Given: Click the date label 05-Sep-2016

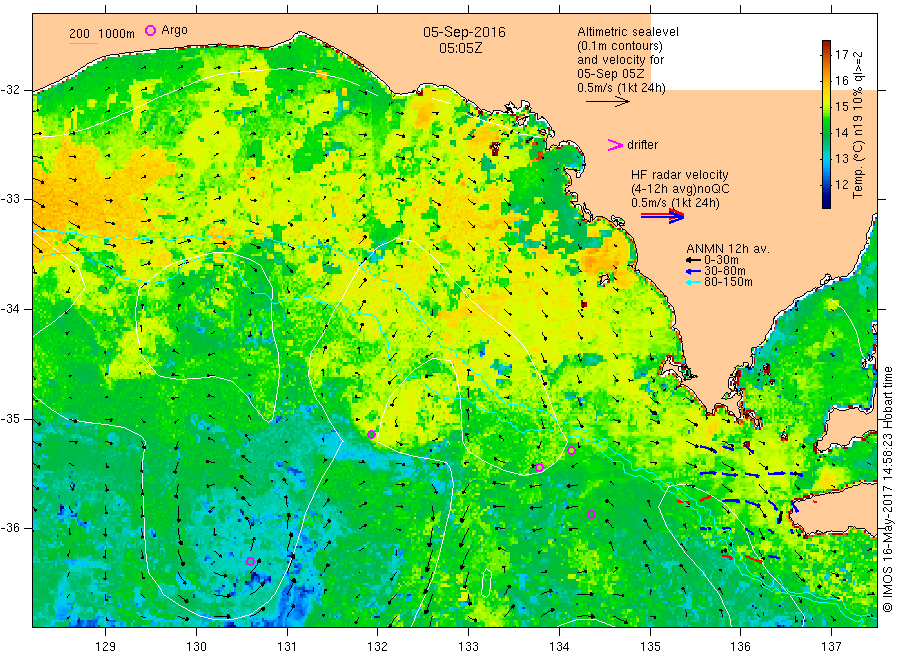Looking at the screenshot, I should pyautogui.click(x=464, y=32).
